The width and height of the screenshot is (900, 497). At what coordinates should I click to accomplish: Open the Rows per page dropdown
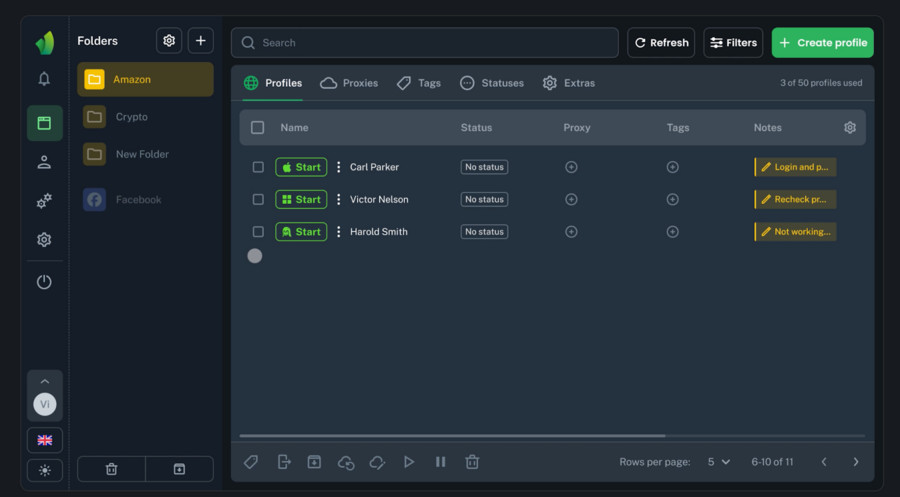[x=718, y=462]
